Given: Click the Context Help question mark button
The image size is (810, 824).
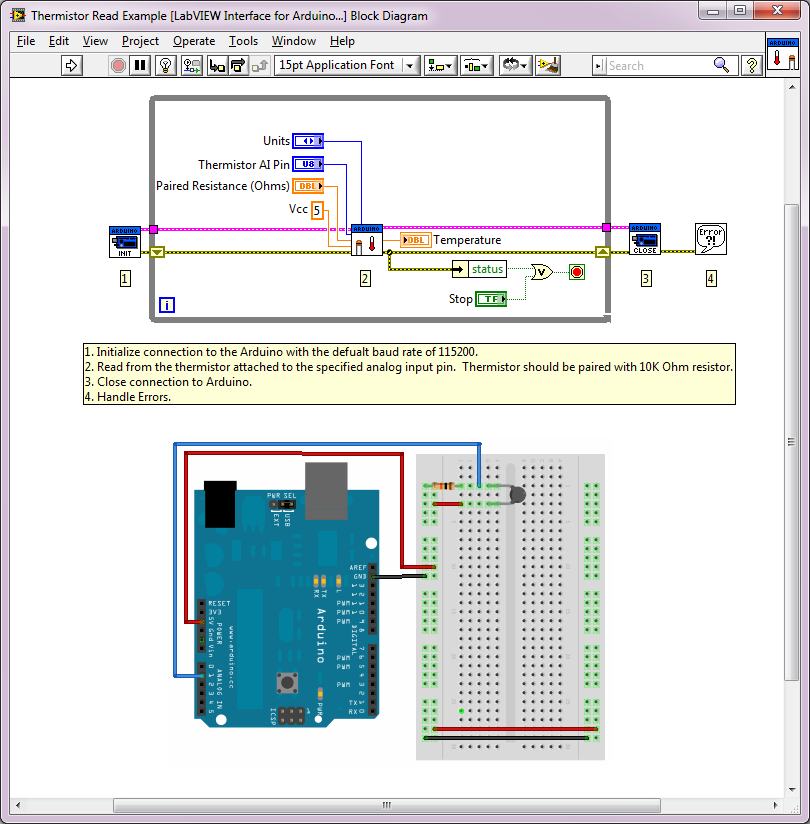Looking at the screenshot, I should point(753,65).
